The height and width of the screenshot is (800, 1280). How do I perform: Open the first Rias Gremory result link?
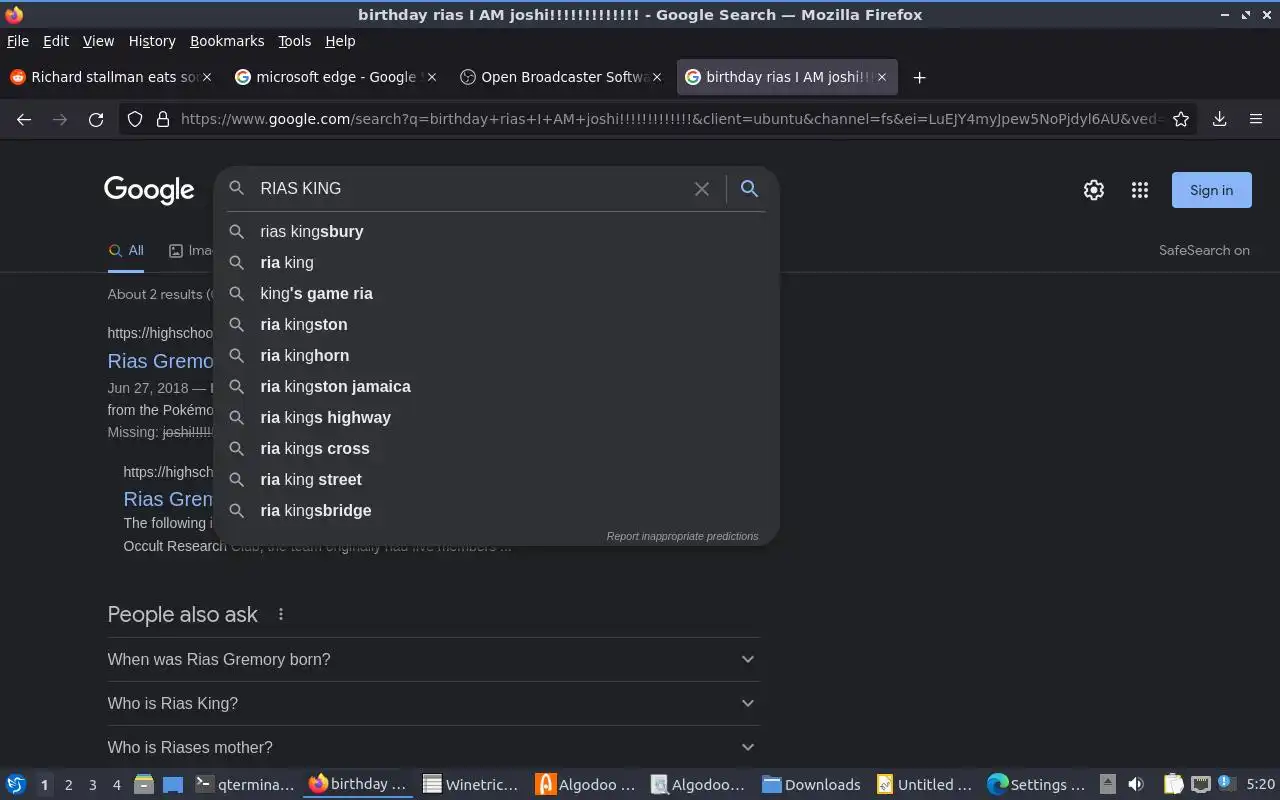[160, 361]
